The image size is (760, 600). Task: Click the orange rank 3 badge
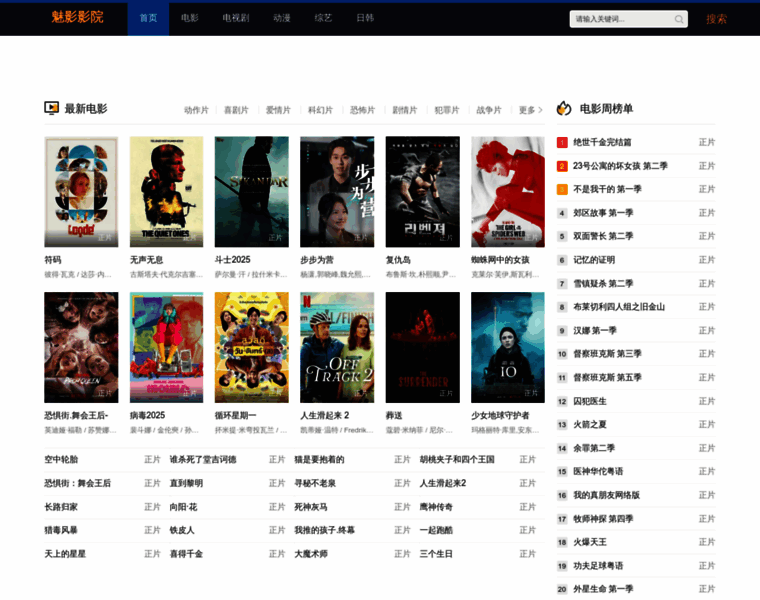coord(562,189)
